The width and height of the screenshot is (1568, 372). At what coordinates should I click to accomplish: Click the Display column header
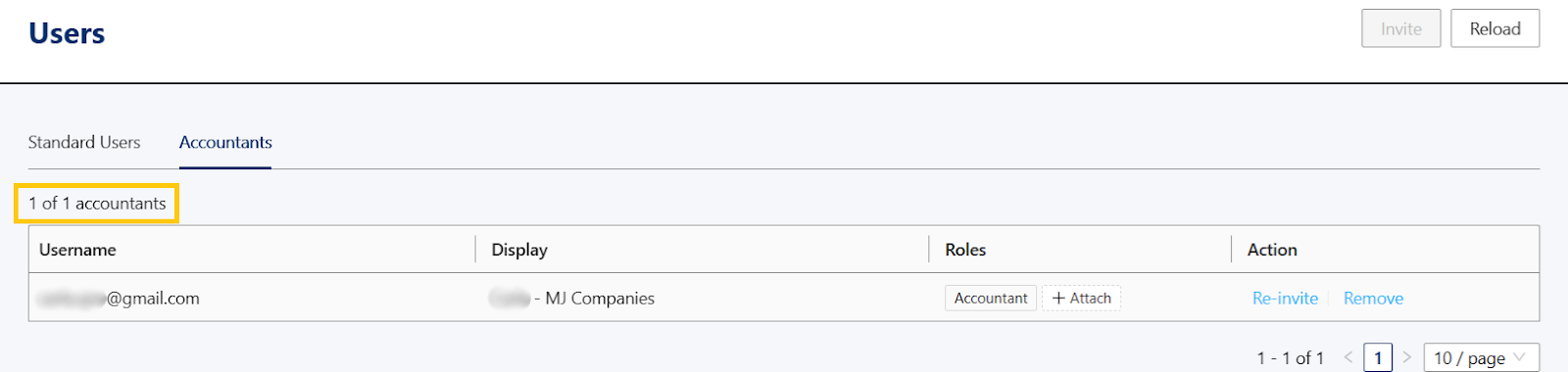519,250
